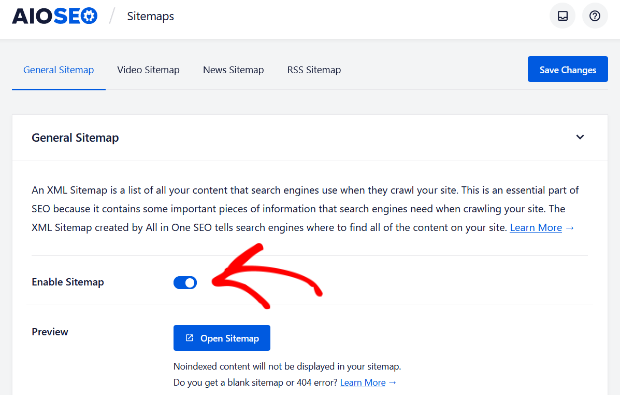
Task: Click the Enable Sitemap label
Action: 68,282
